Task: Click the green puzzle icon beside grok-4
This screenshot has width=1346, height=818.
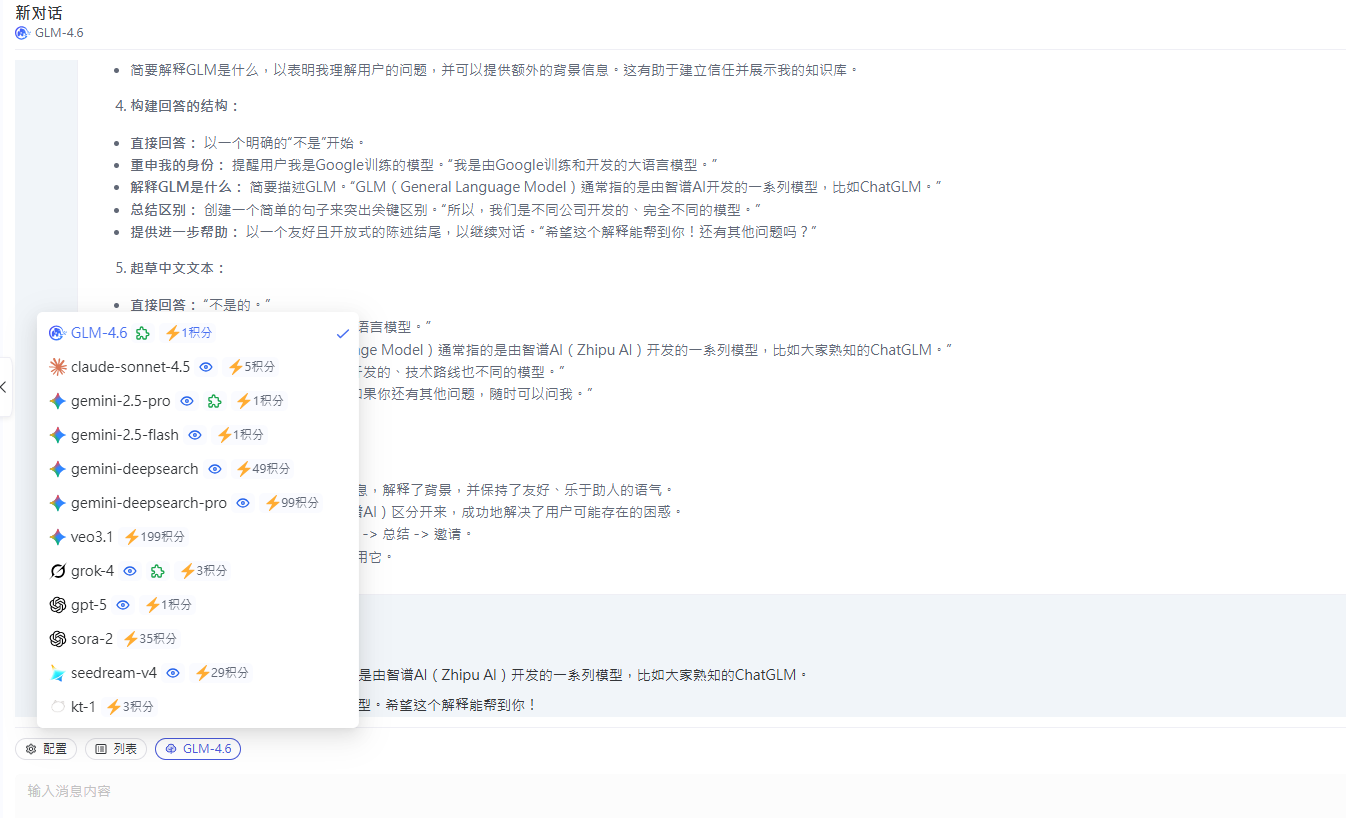Action: tap(157, 571)
